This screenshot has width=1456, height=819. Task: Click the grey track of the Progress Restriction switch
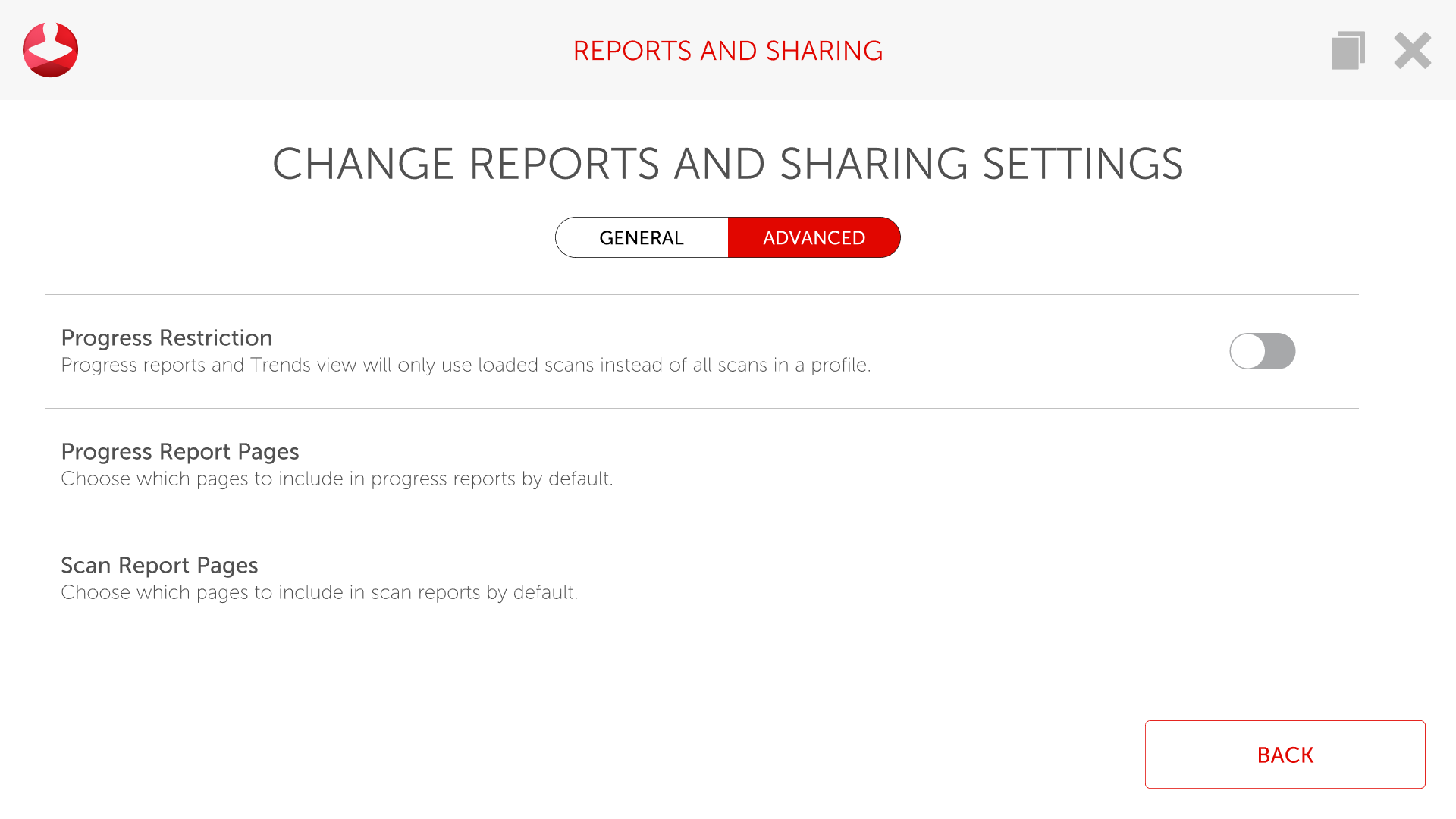[1282, 351]
